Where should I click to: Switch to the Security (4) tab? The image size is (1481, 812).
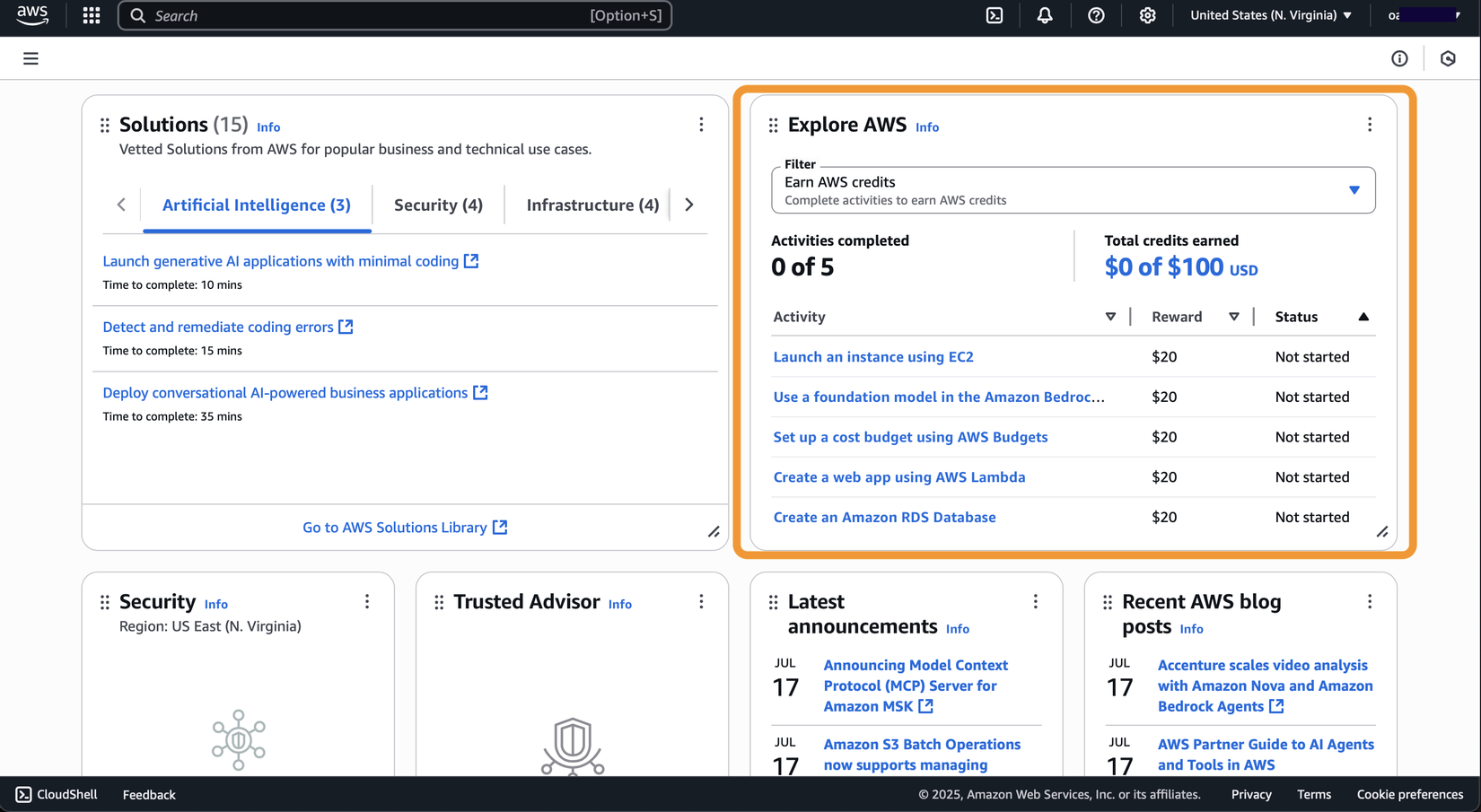tap(438, 205)
